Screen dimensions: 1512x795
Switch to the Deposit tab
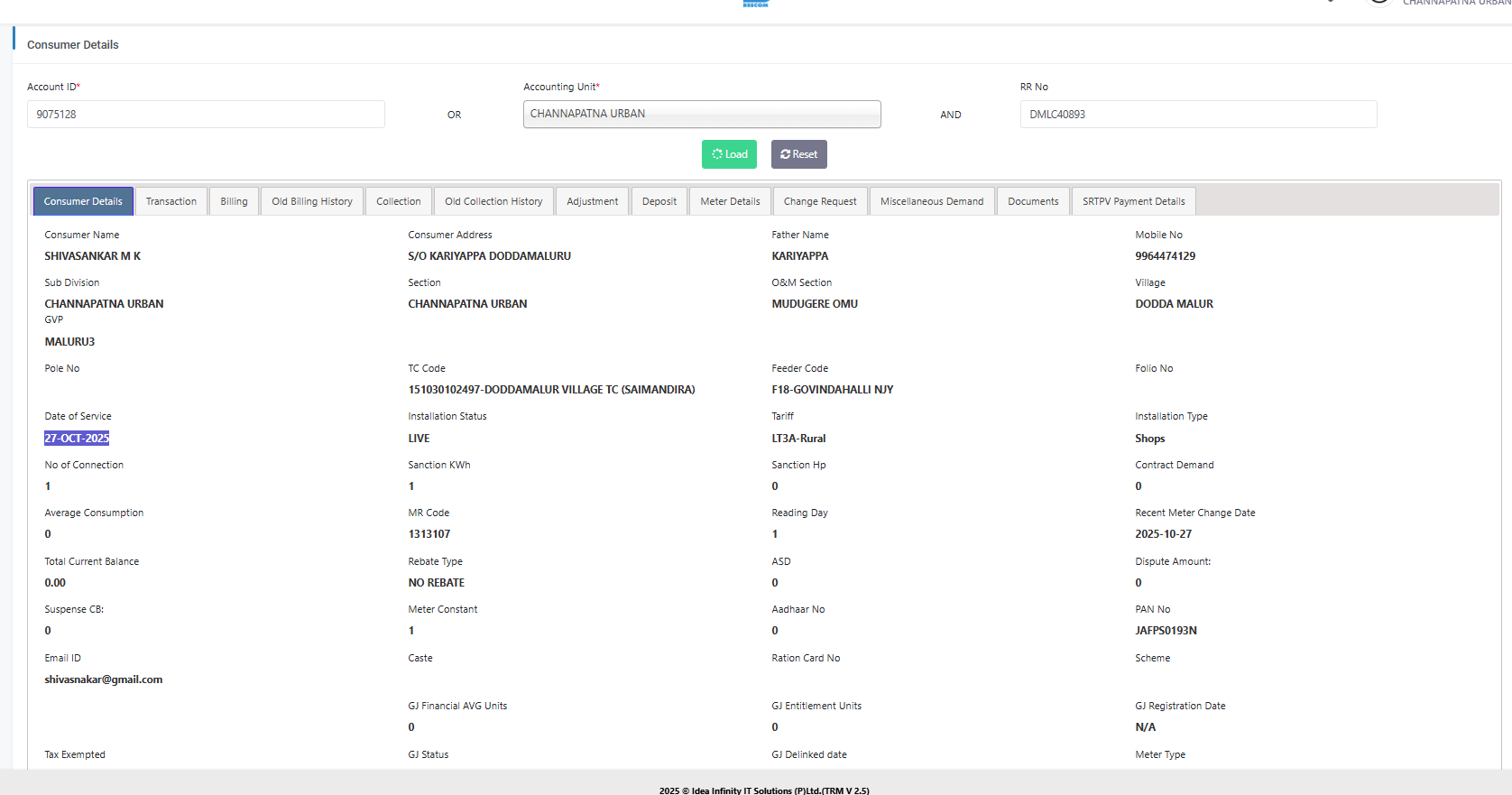tap(659, 201)
